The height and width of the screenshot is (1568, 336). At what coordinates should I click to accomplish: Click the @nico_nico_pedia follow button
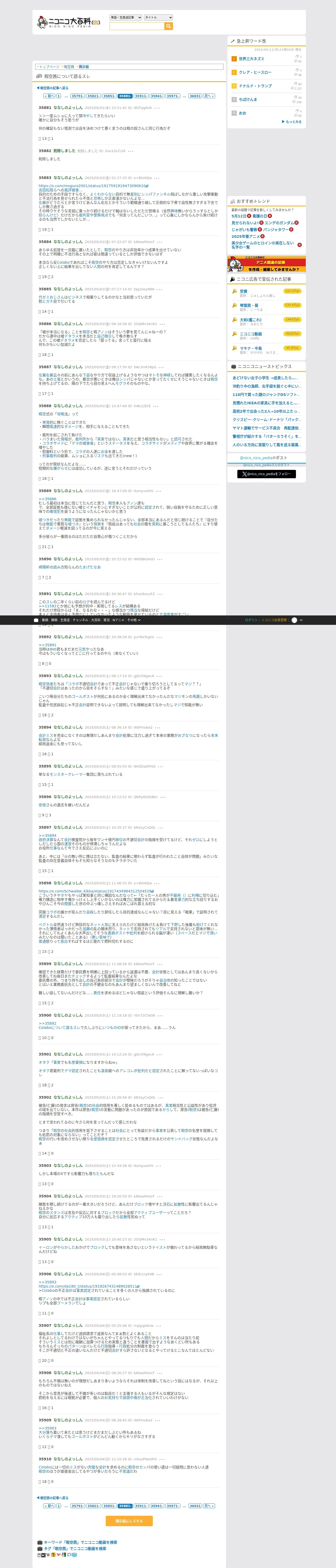(x=266, y=474)
